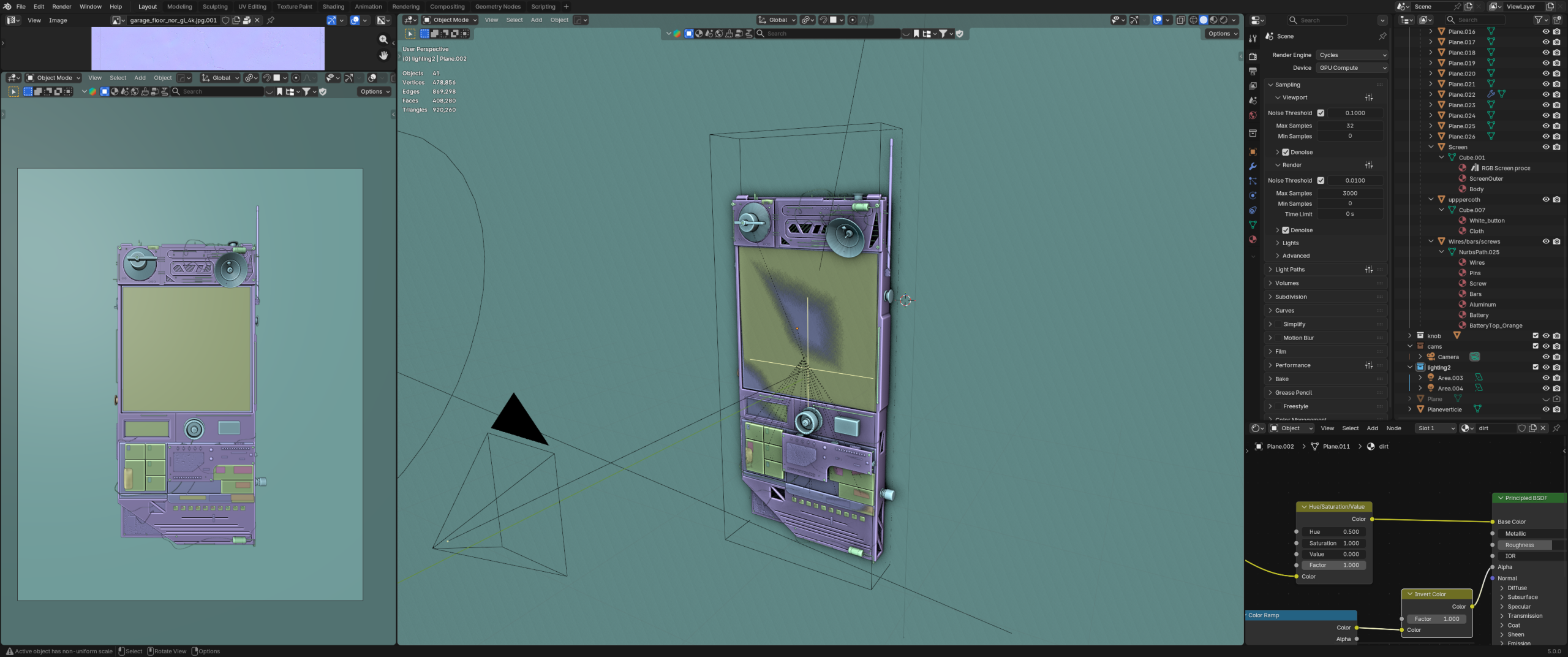
Task: Hide Plane.016 in viewport via eye icon
Action: pos(1545,31)
